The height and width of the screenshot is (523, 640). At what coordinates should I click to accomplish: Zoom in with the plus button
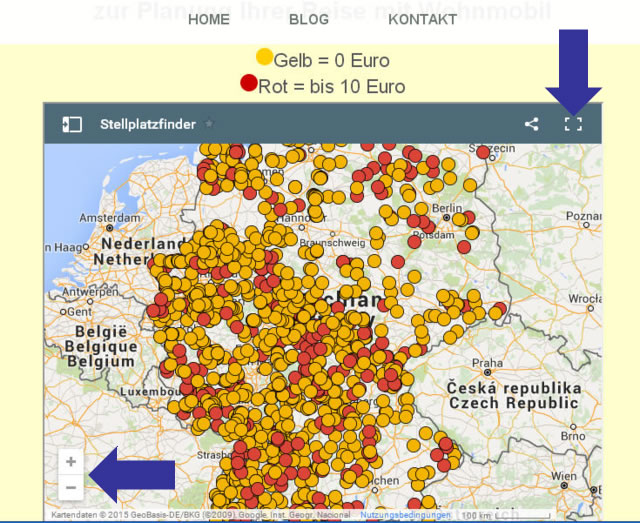point(71,462)
